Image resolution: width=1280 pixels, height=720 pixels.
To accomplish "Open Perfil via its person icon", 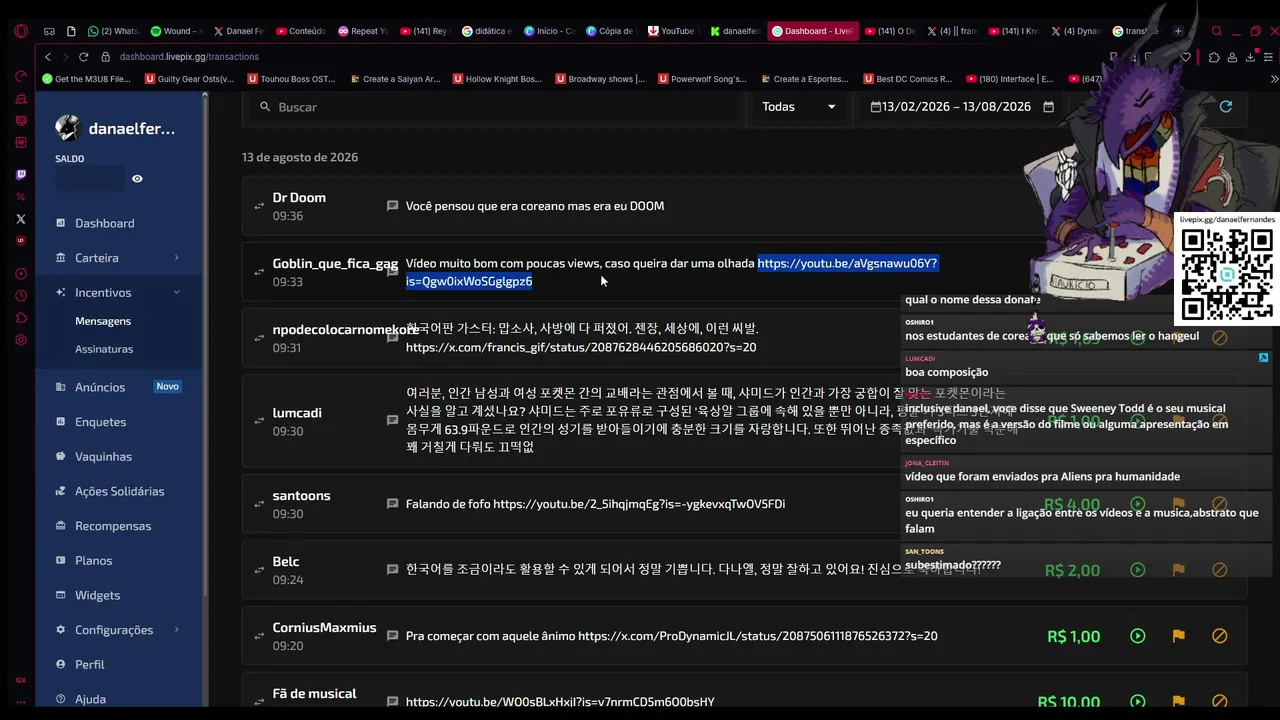I will (x=61, y=664).
